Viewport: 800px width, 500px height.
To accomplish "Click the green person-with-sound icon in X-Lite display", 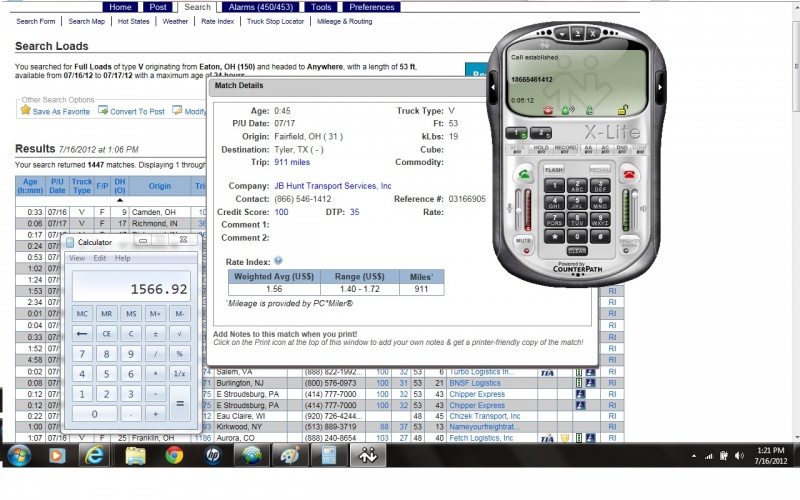I will pyautogui.click(x=567, y=110).
